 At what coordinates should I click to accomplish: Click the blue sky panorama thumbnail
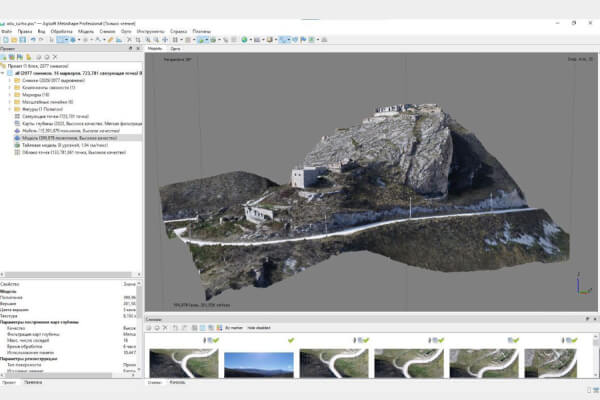259,365
